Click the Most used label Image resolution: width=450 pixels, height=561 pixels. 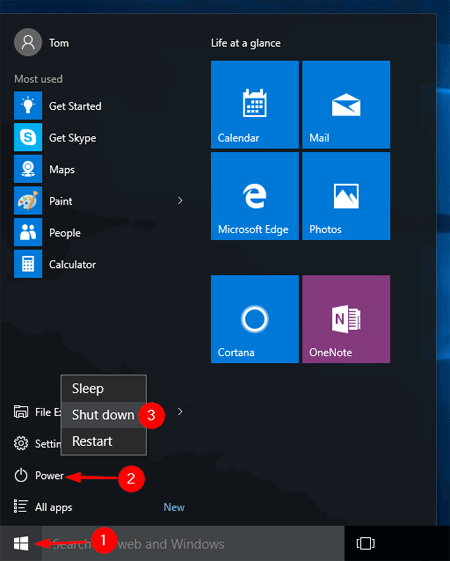coord(38,79)
